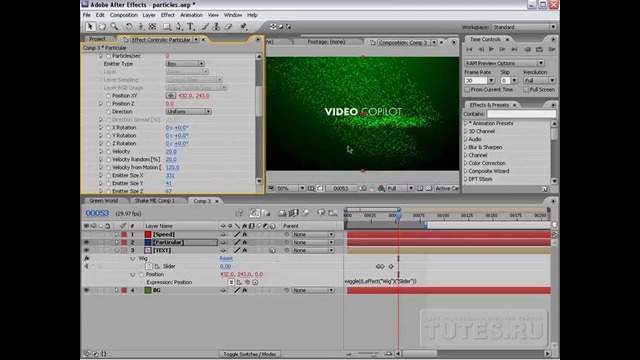Select the Rotation tool
The height and width of the screenshot is (360, 640).
pyautogui.click(x=129, y=27)
